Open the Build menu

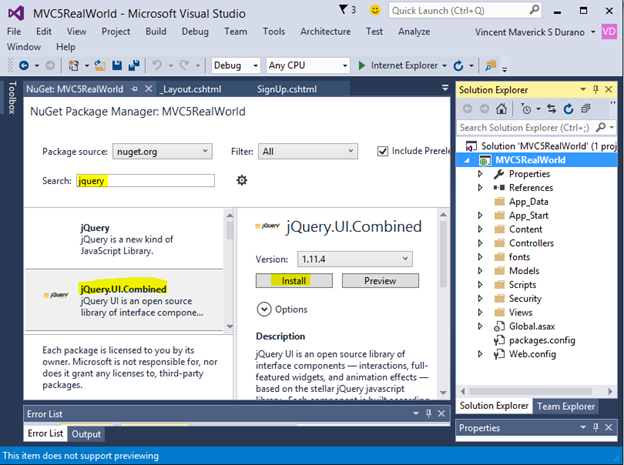click(156, 31)
